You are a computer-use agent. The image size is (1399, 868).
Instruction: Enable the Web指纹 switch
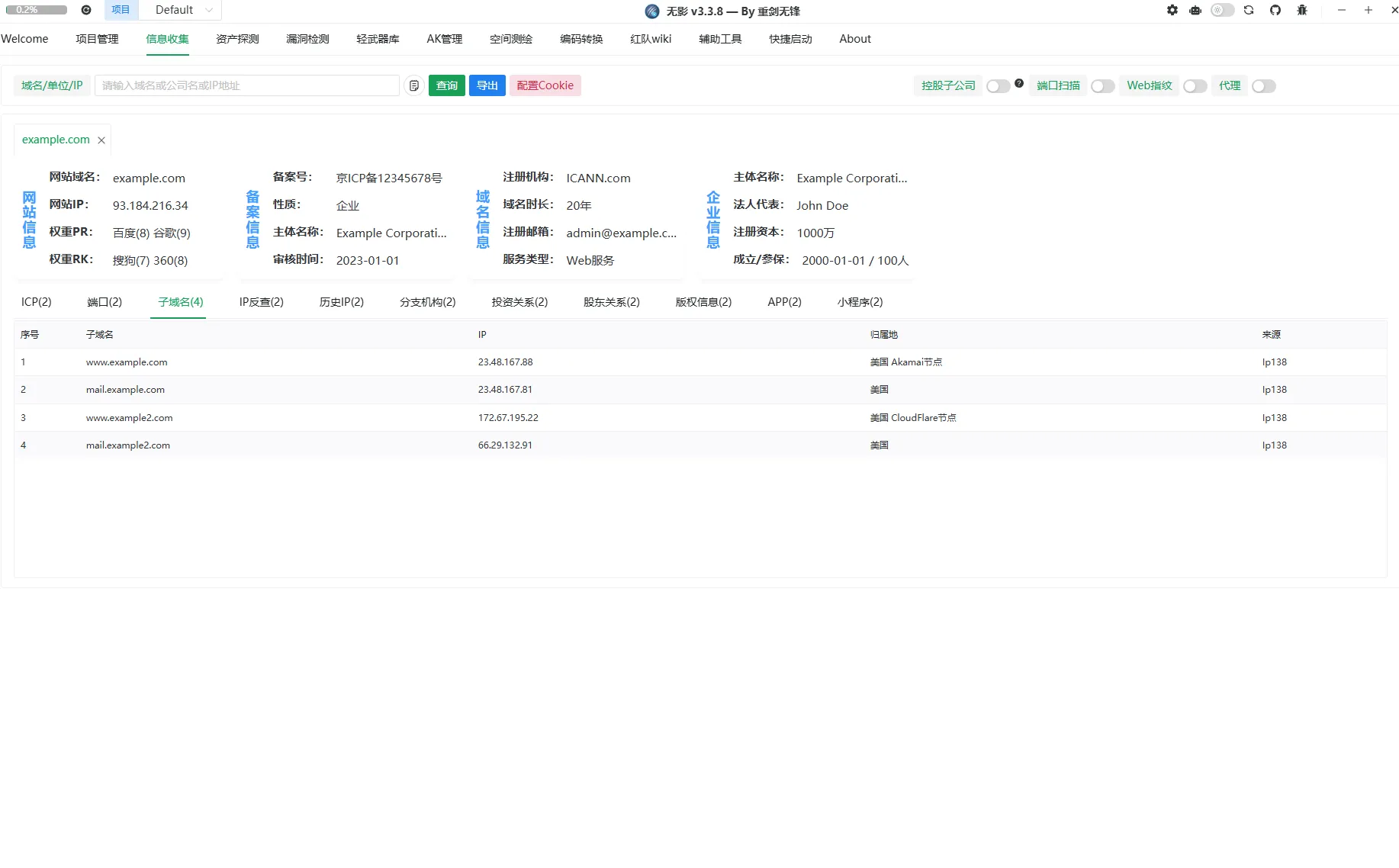(1195, 86)
